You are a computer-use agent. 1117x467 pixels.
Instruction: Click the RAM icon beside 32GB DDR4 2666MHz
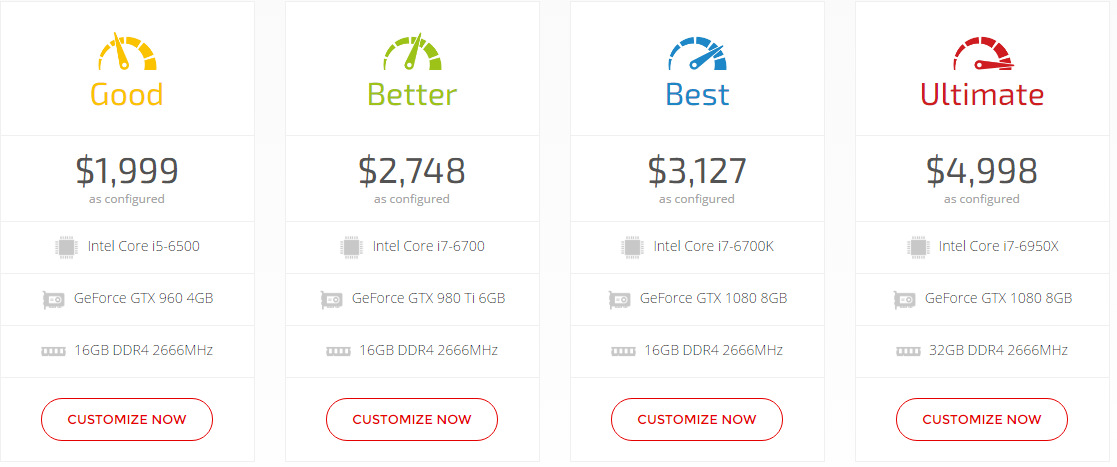click(908, 351)
